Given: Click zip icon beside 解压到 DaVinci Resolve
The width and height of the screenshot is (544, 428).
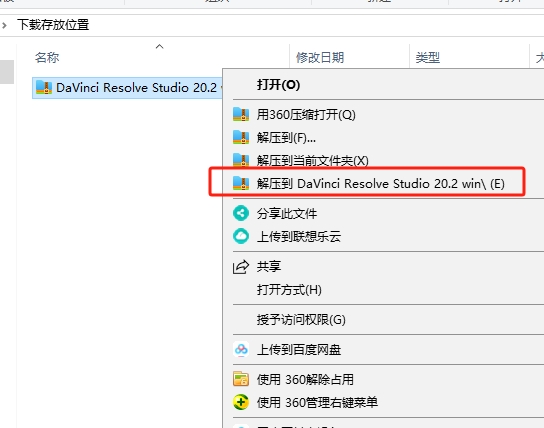Looking at the screenshot, I should pyautogui.click(x=241, y=183).
